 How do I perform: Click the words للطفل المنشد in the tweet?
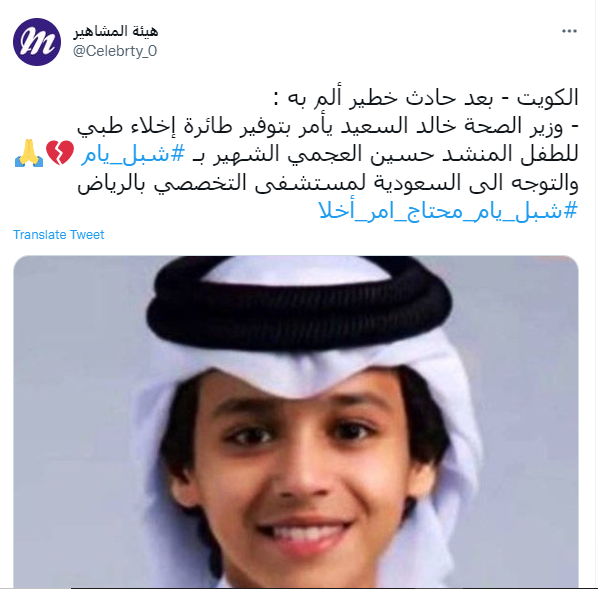[510, 154]
